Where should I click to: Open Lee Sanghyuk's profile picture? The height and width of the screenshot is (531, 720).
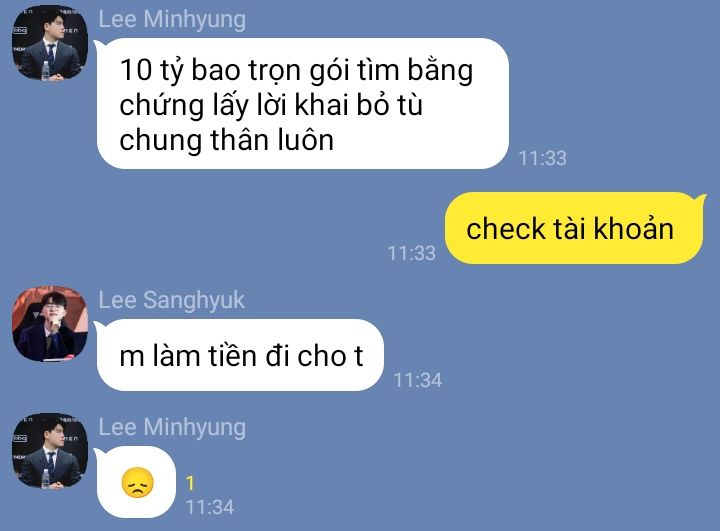[50, 324]
